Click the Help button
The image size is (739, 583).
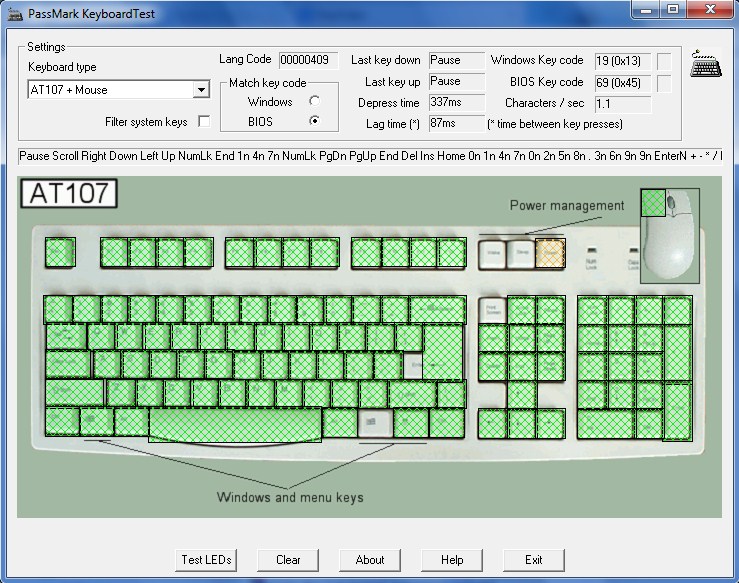[452, 560]
